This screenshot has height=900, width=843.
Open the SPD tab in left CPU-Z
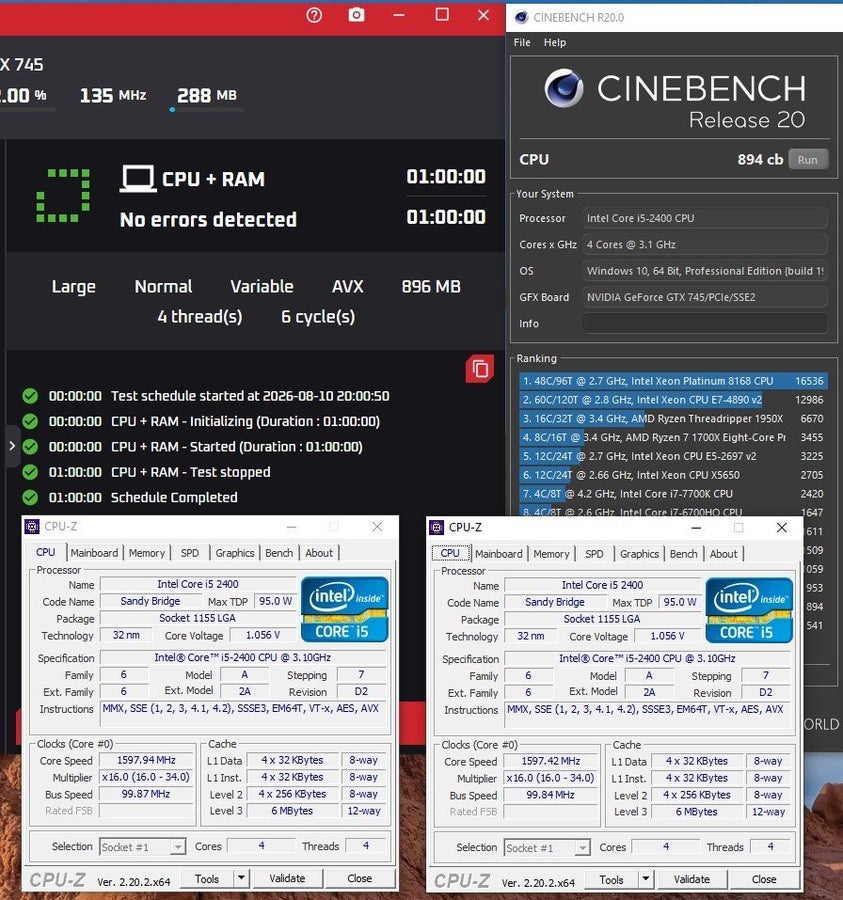189,553
